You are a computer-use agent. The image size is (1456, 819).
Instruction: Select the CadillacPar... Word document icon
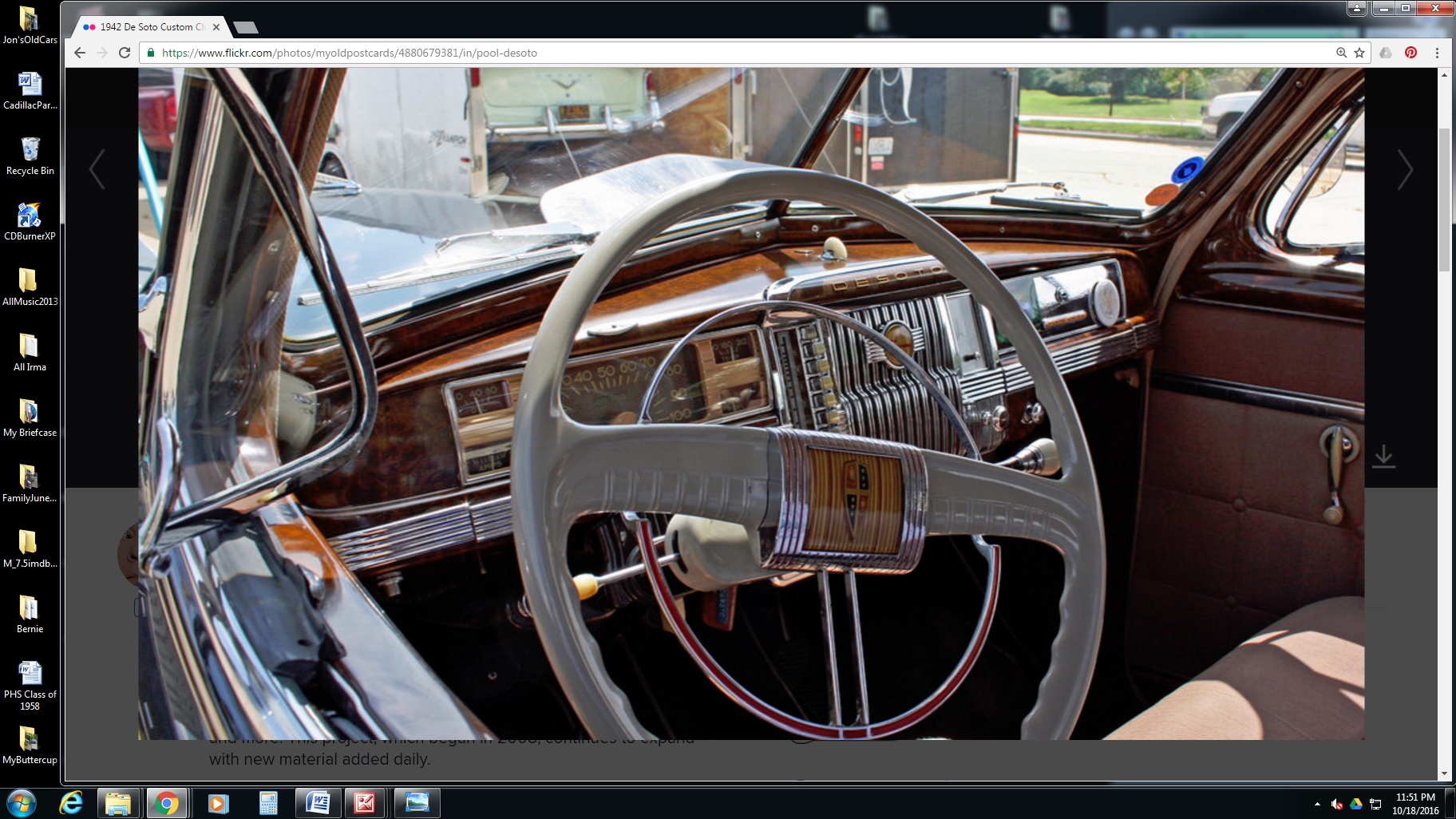coord(30,90)
